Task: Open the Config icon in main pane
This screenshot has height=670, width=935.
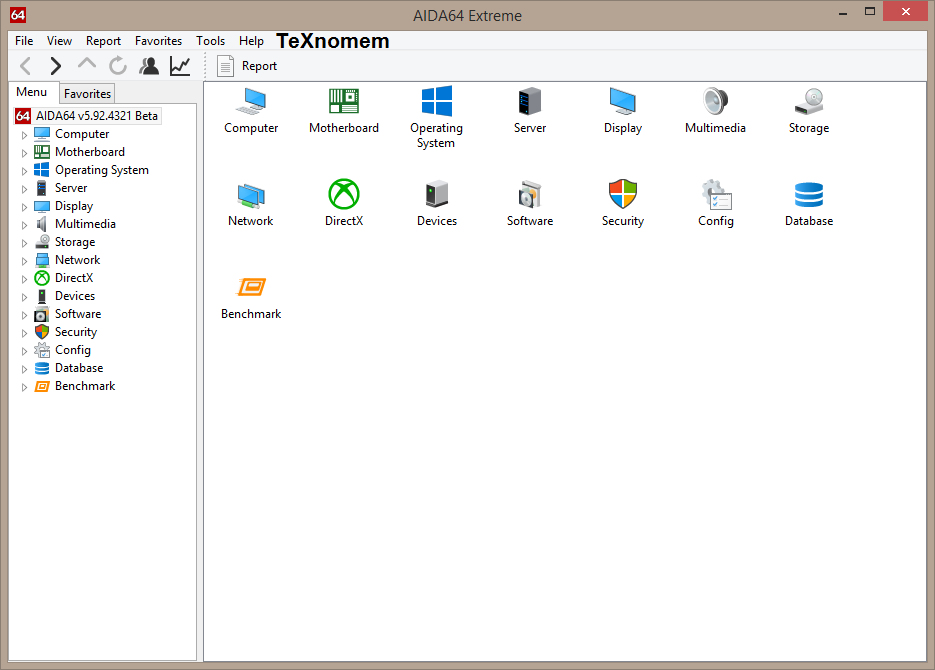Action: click(x=716, y=194)
